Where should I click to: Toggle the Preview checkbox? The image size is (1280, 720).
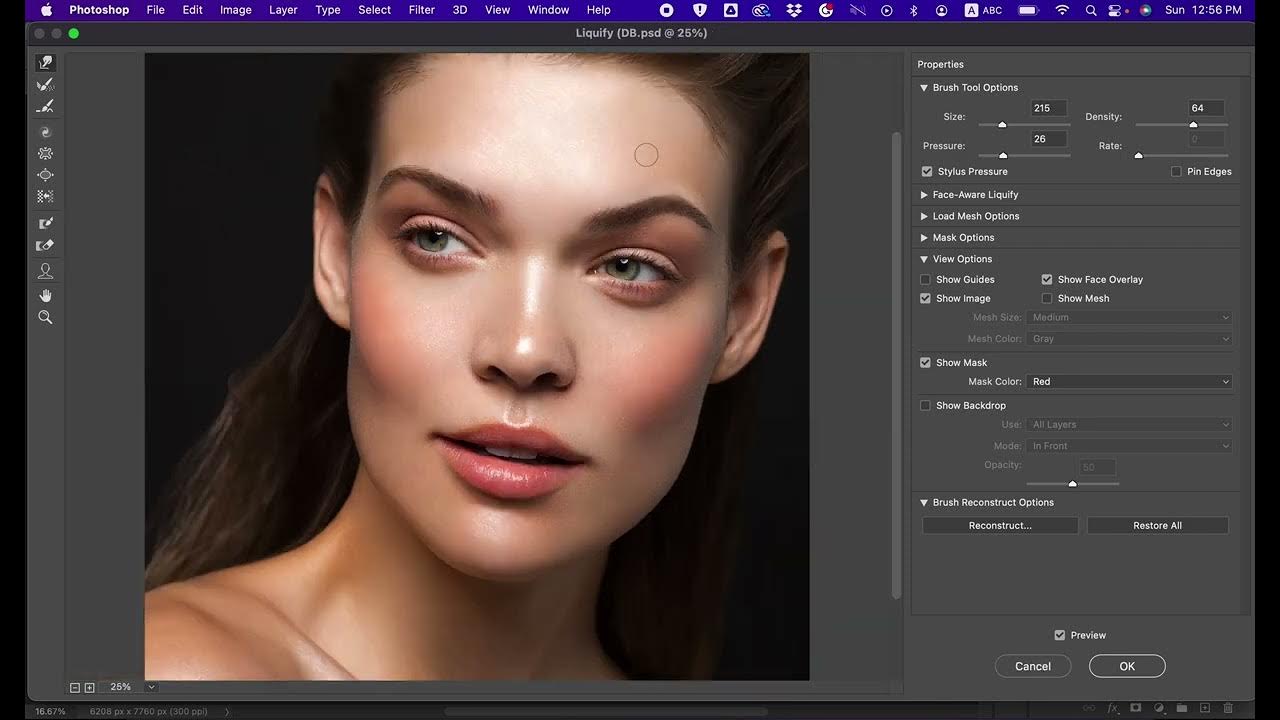[1059, 635]
